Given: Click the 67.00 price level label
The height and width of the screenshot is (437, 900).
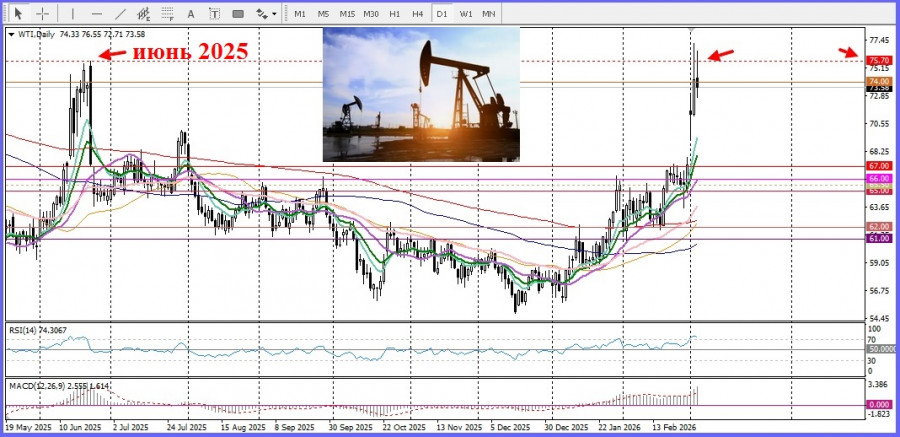Looking at the screenshot, I should [879, 166].
